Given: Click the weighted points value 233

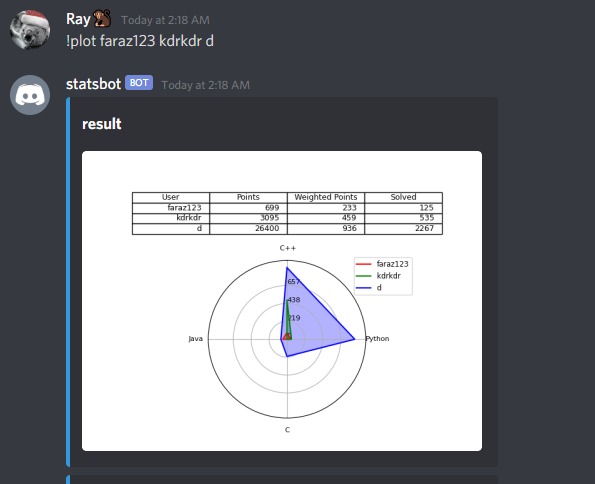Looking at the screenshot, I should pyautogui.click(x=349, y=208).
